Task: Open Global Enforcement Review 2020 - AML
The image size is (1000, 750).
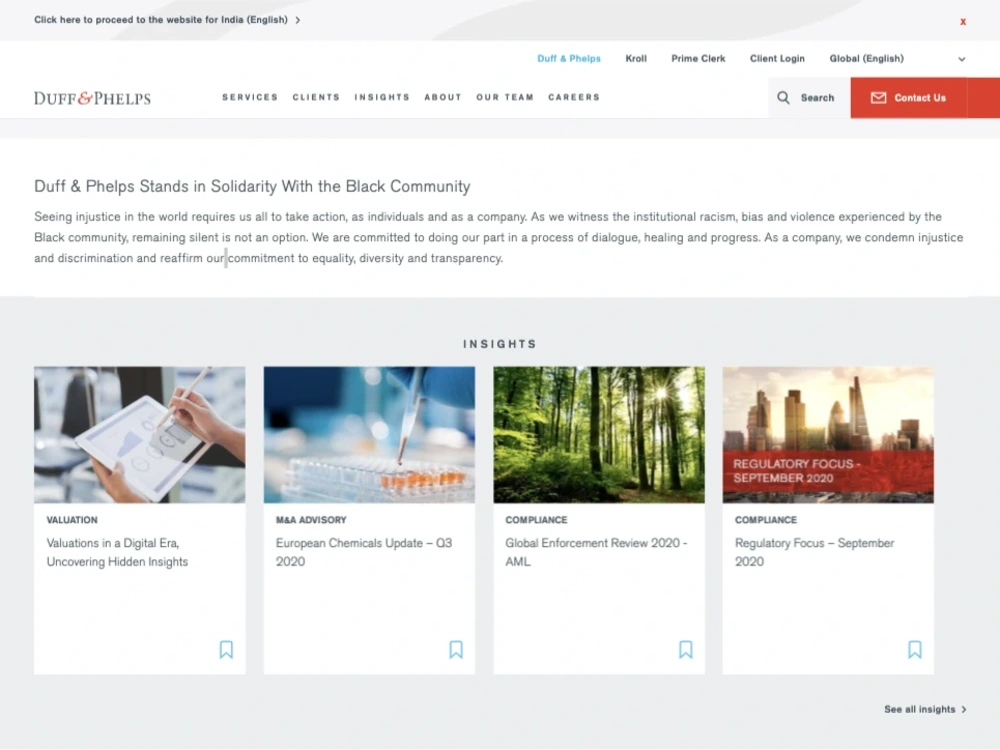Action: click(x=596, y=552)
